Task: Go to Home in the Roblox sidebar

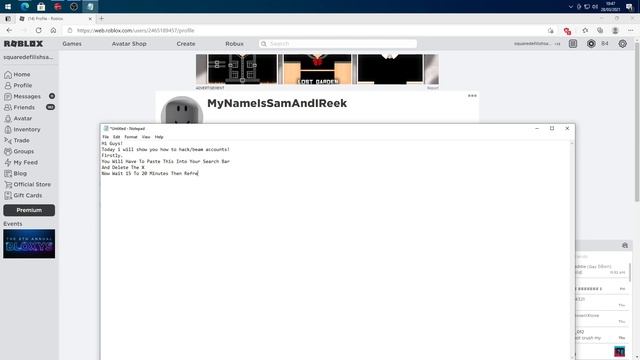Action: [x=17, y=75]
